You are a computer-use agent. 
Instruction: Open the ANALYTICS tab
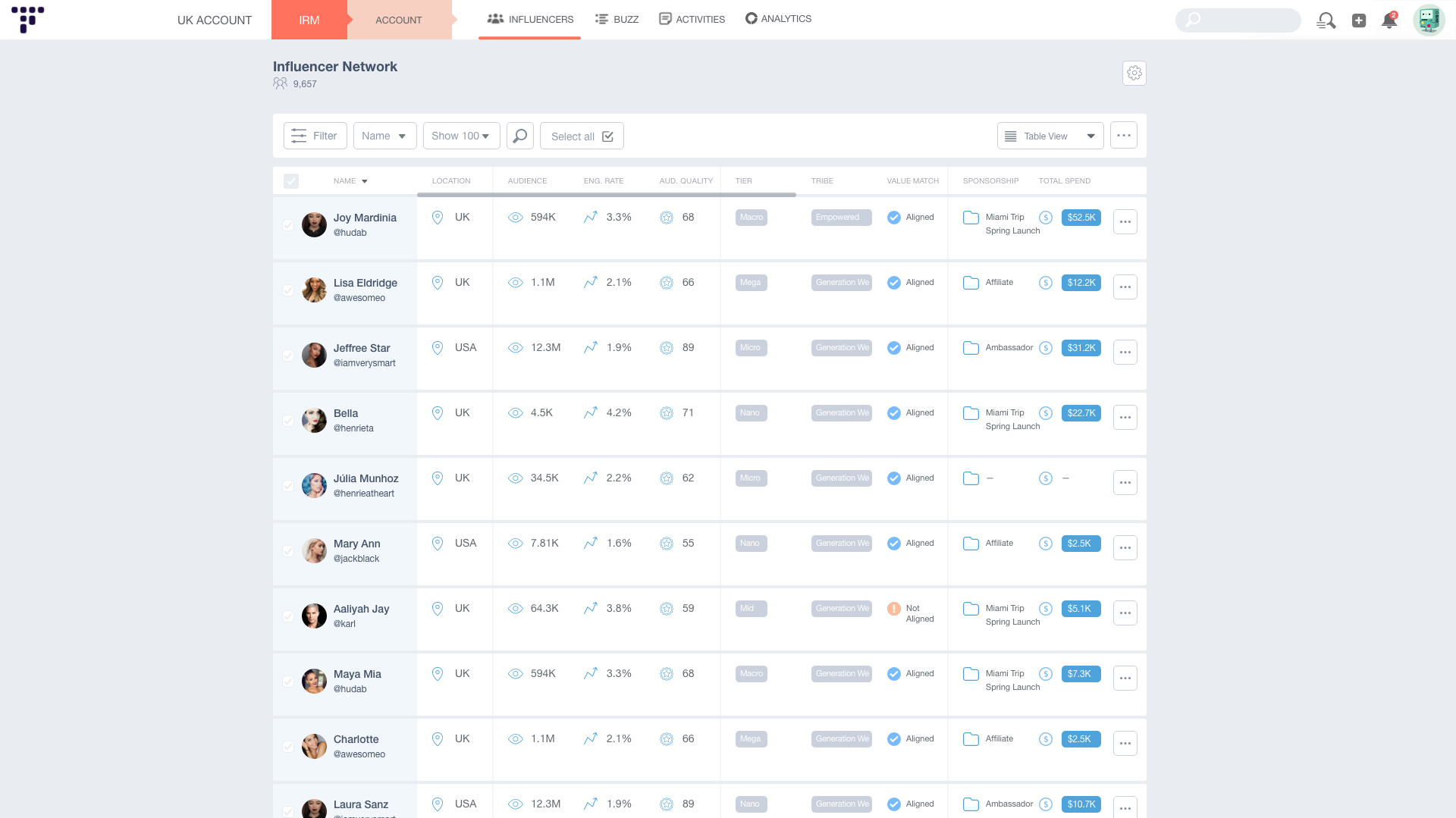(778, 18)
